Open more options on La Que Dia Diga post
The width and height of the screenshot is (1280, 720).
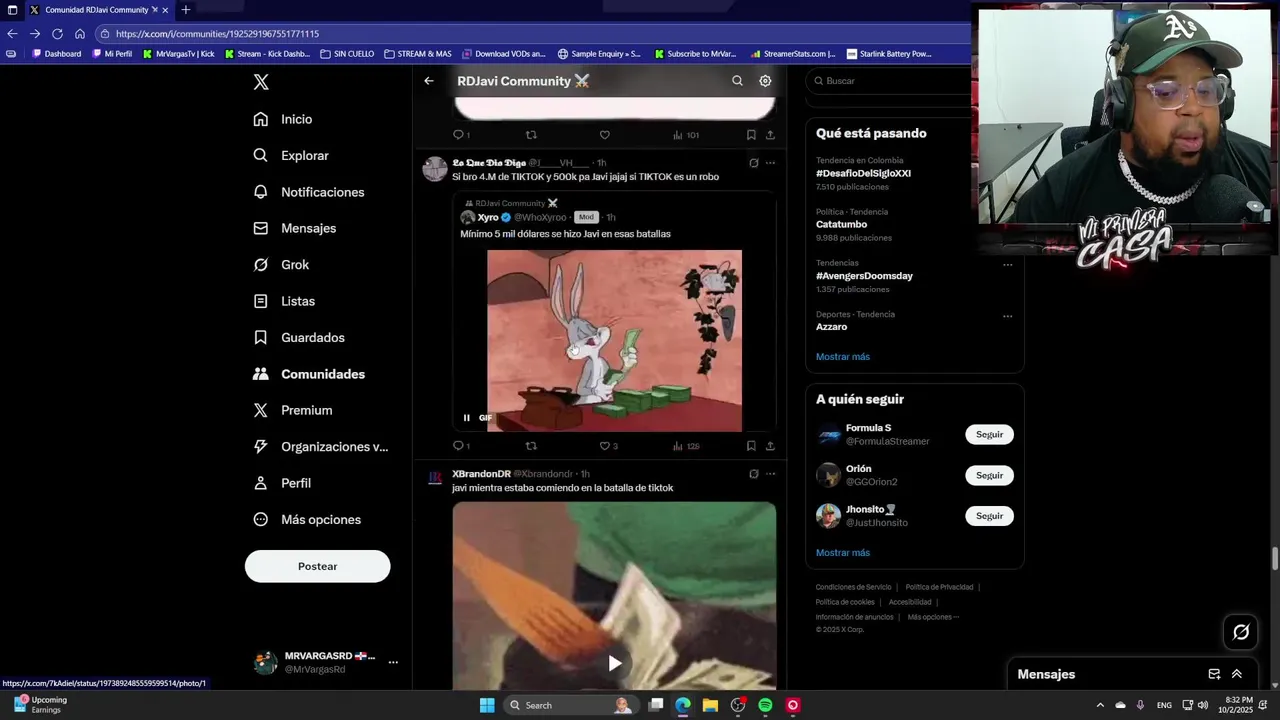[770, 163]
